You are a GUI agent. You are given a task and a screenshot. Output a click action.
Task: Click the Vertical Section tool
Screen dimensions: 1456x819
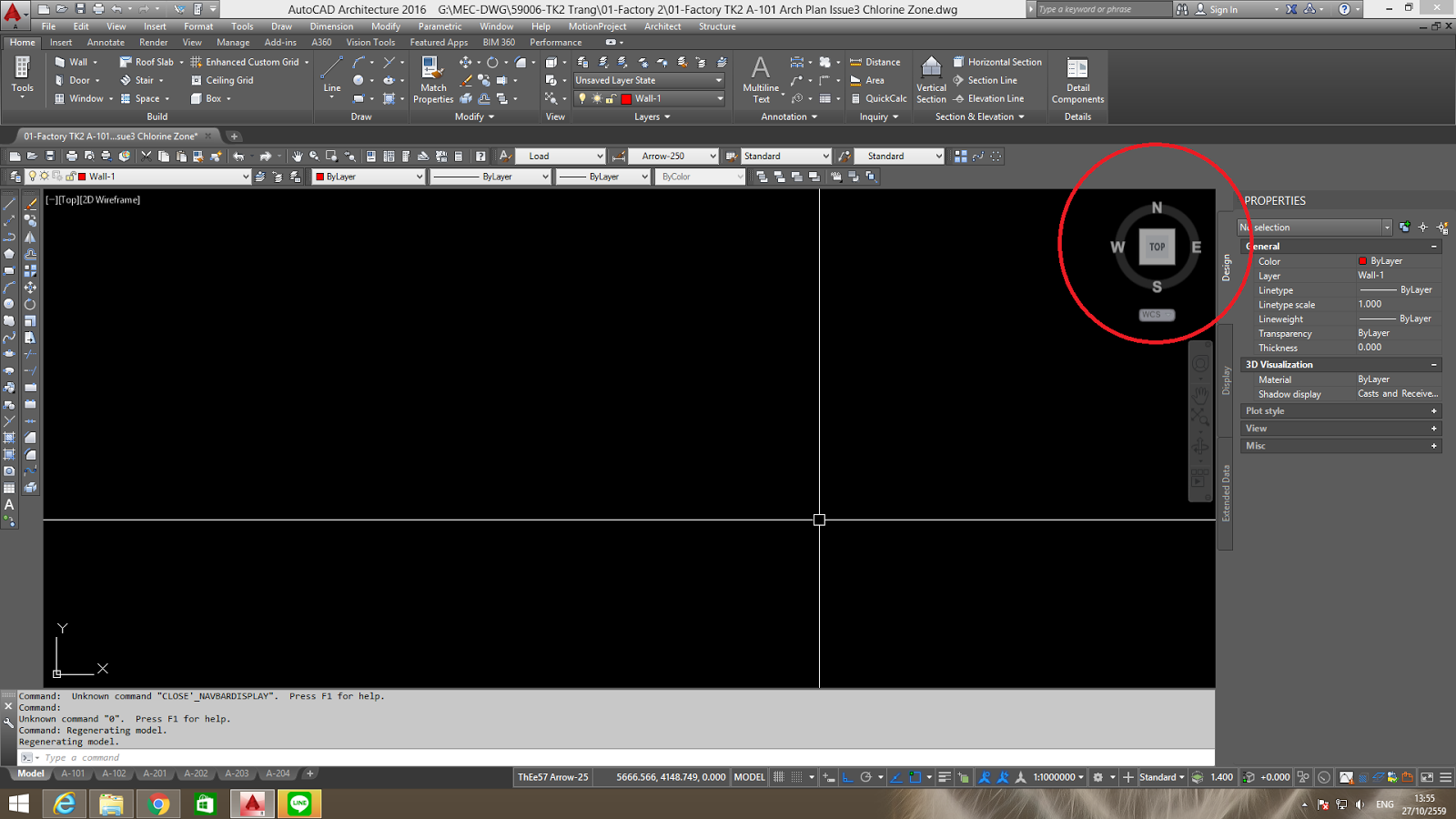[930, 80]
